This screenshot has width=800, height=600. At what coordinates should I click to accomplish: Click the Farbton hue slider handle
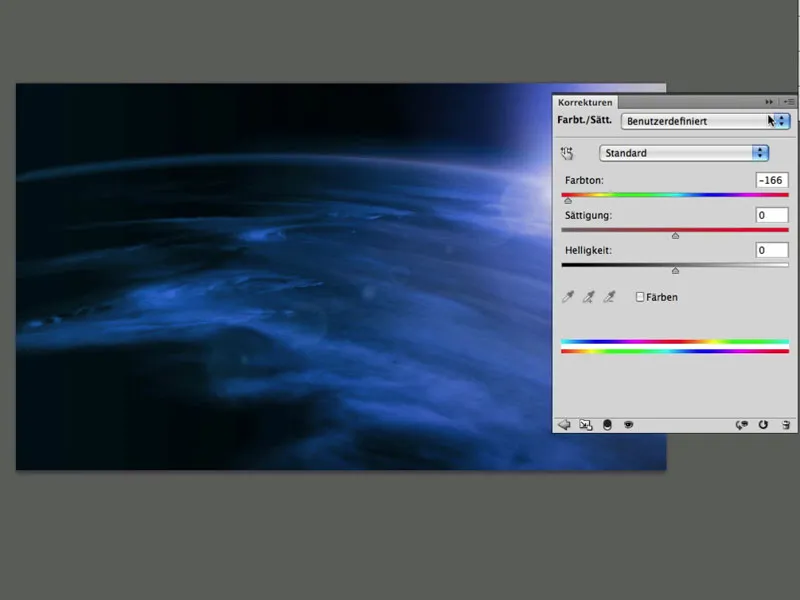tap(568, 201)
